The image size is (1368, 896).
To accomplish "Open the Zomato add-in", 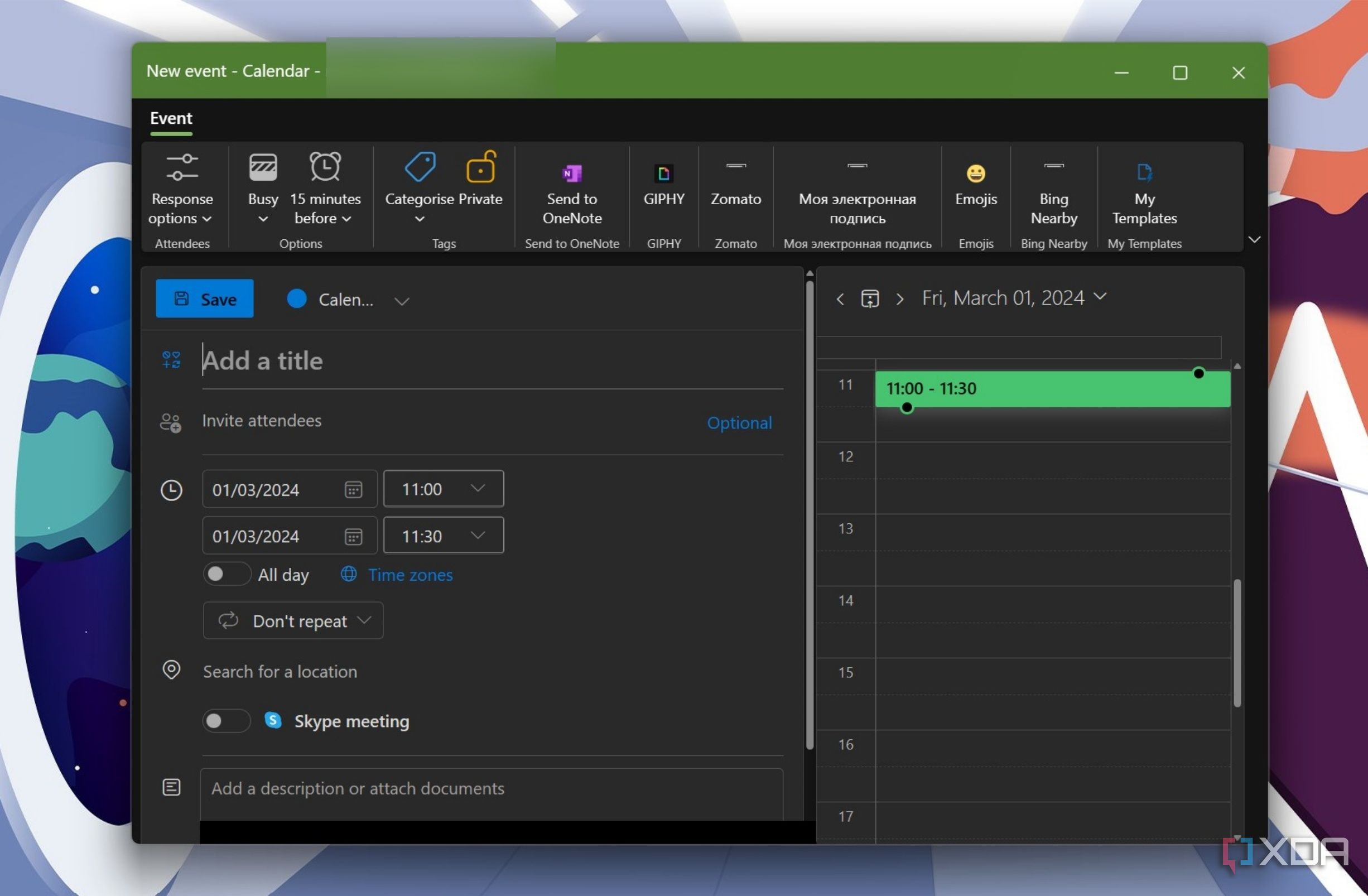I will (x=736, y=185).
